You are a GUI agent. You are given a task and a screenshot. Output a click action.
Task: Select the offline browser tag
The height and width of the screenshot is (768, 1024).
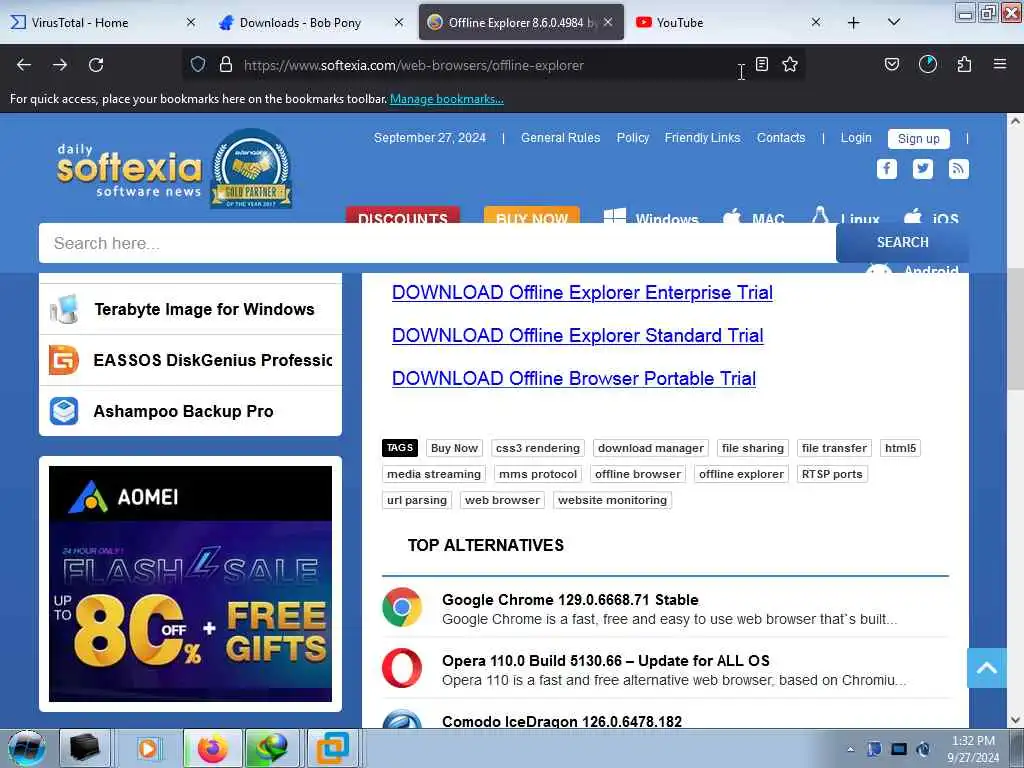638,474
